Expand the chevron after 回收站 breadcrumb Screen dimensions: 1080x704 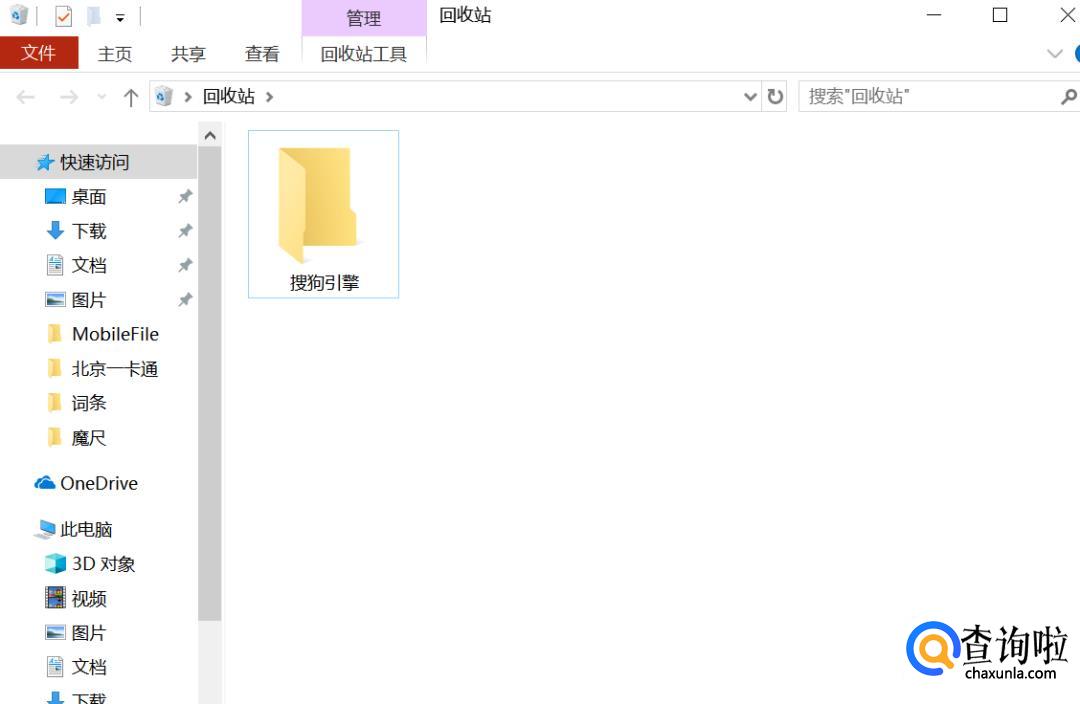click(x=269, y=97)
